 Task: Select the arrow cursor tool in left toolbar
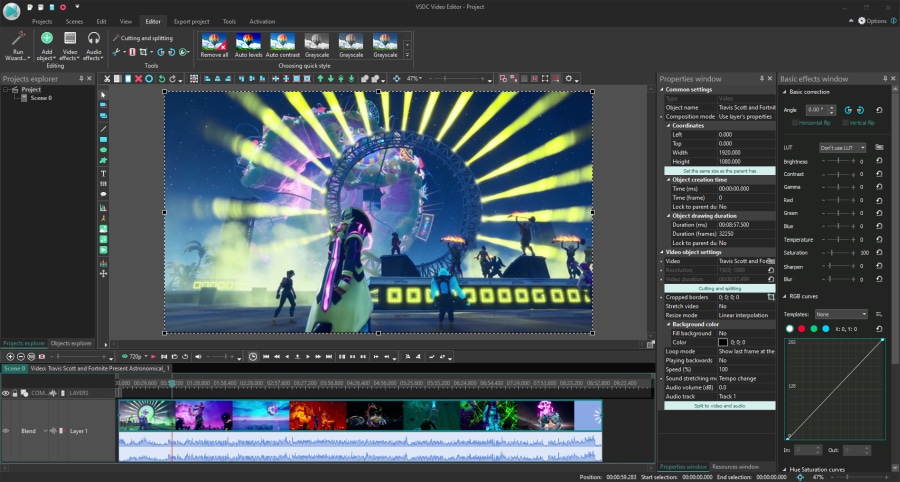[103, 95]
